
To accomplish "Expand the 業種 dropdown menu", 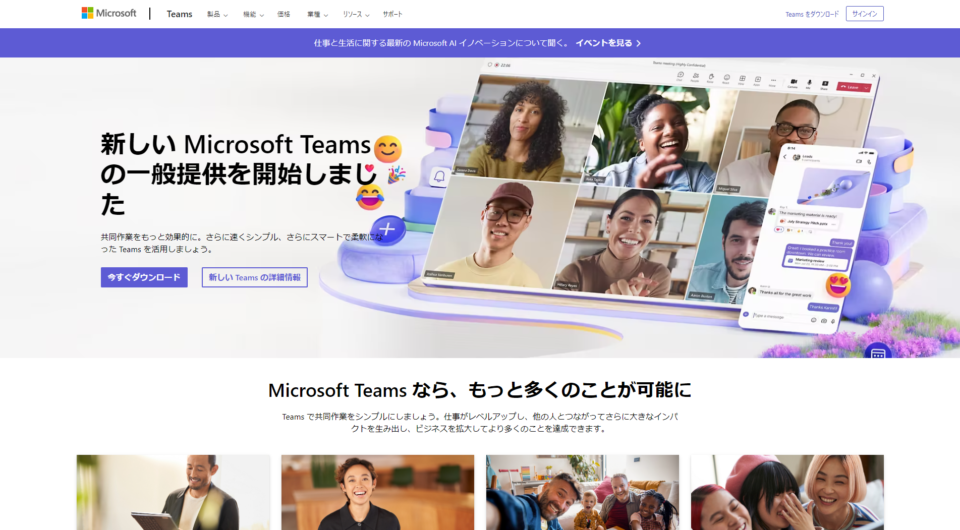I will click(317, 14).
